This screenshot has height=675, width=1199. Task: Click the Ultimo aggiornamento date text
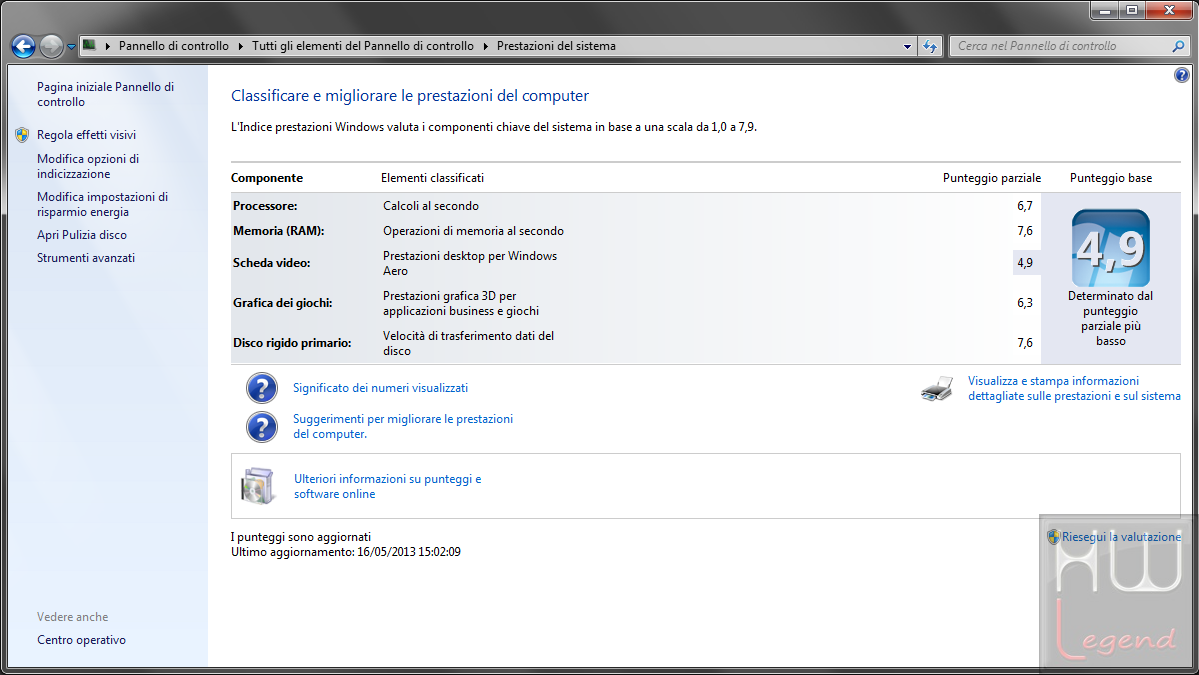pos(346,552)
